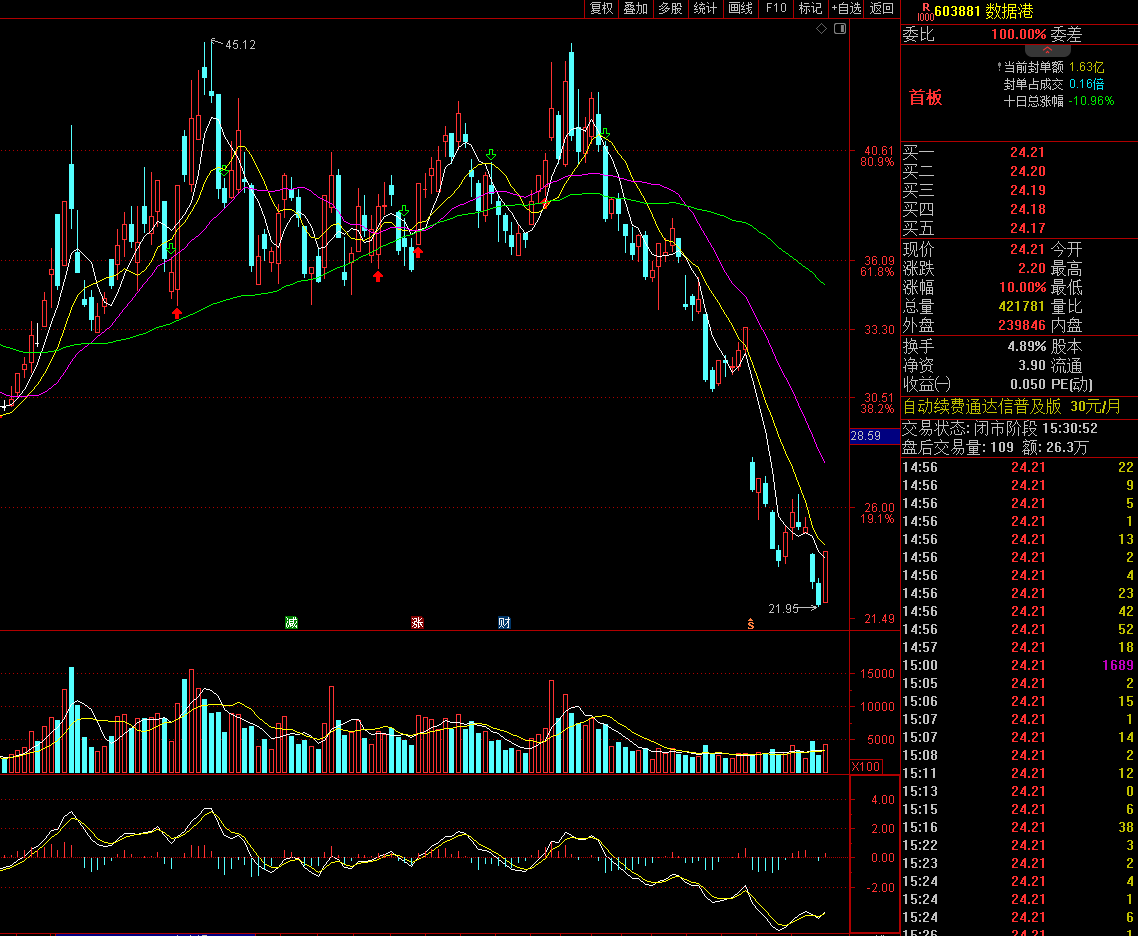Add stock via +自选 button
1138x936 pixels.
point(846,9)
